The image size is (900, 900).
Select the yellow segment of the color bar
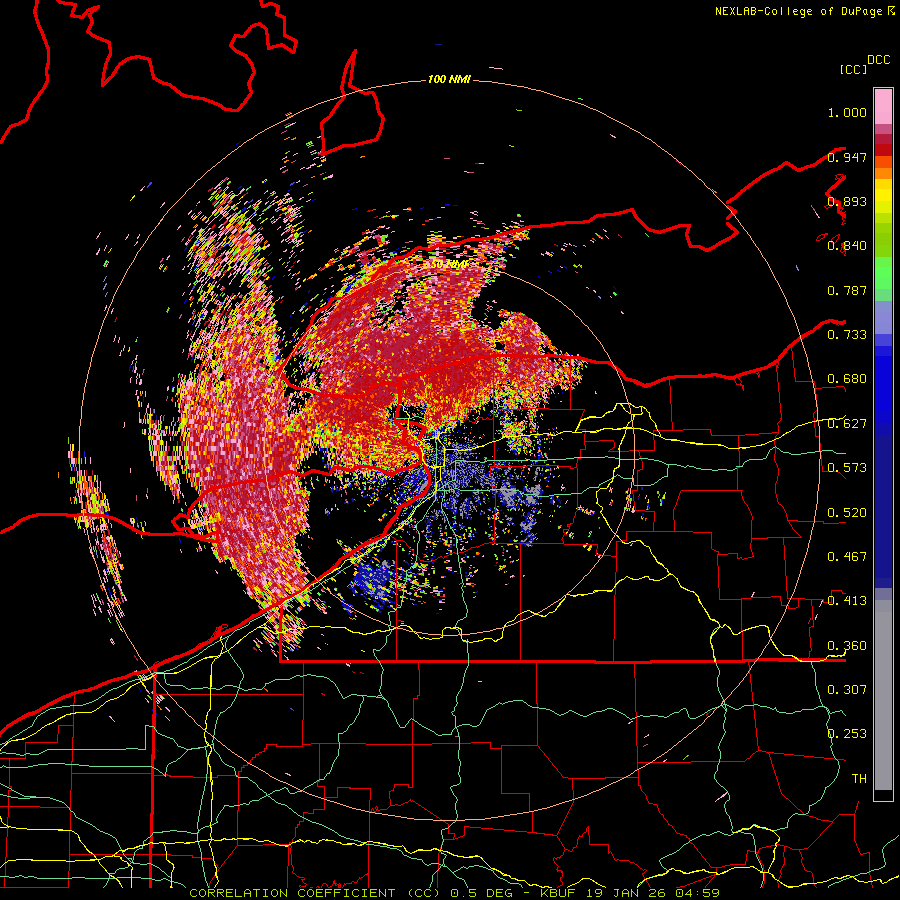[x=883, y=196]
